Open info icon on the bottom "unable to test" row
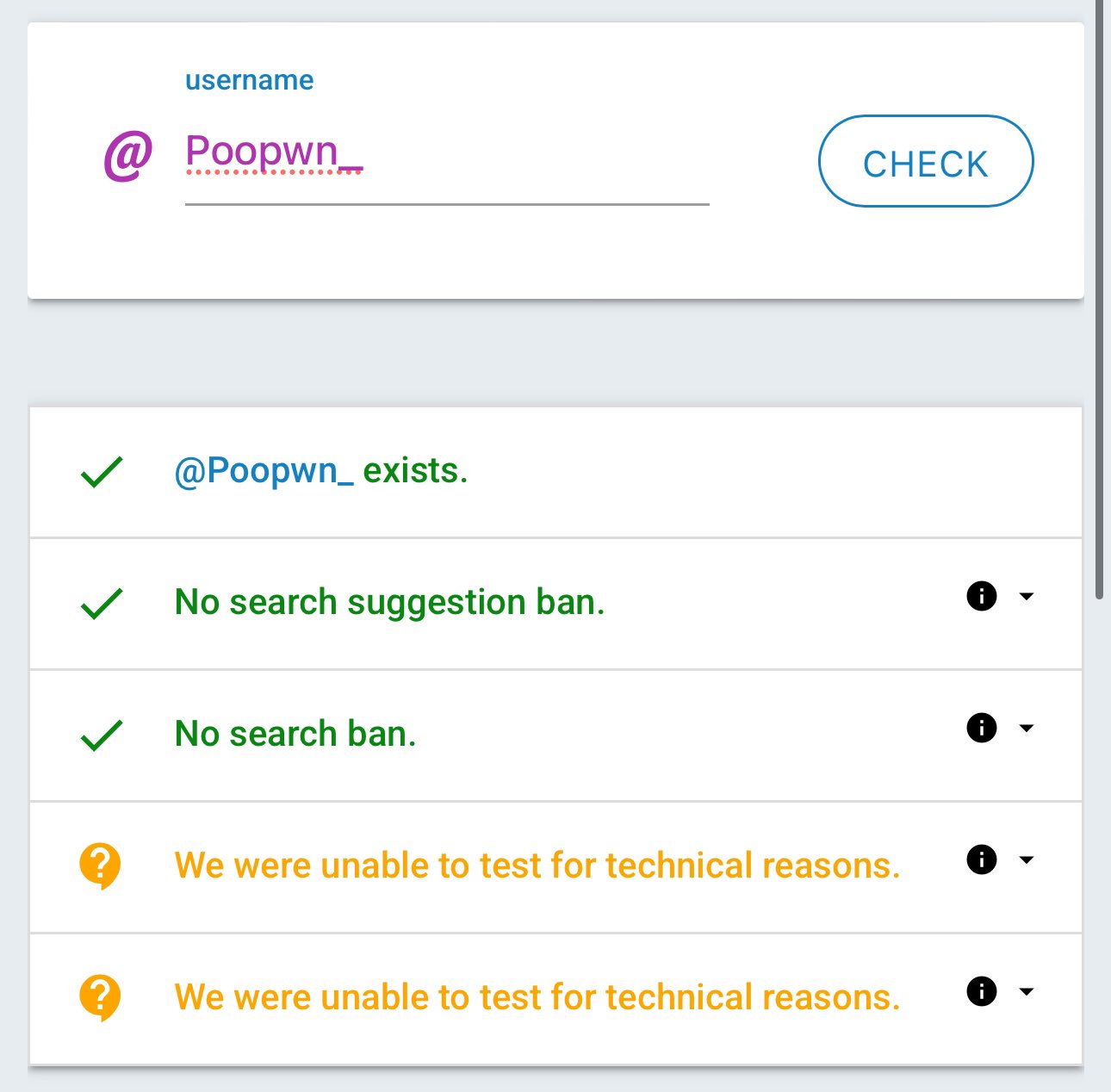Screen dimensions: 1111x1092 (982, 991)
